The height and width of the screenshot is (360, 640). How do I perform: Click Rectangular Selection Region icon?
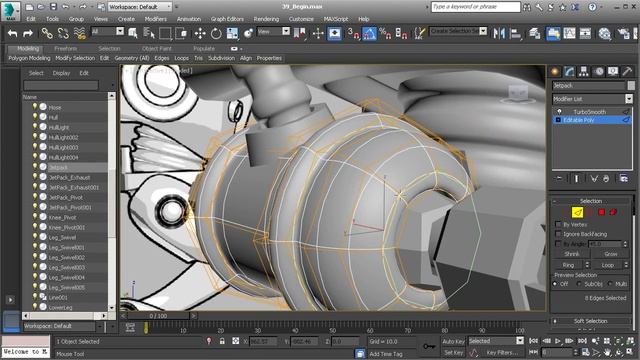pyautogui.click(x=165, y=33)
